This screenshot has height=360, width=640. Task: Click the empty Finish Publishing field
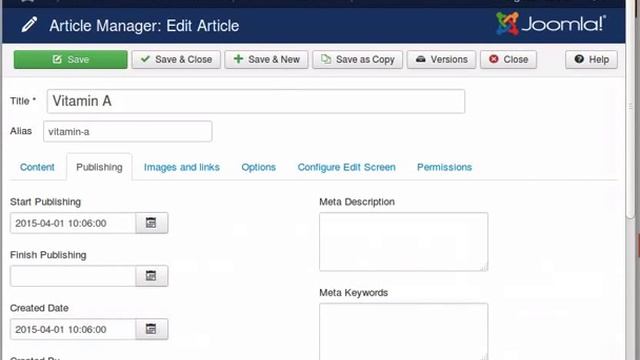tap(73, 276)
